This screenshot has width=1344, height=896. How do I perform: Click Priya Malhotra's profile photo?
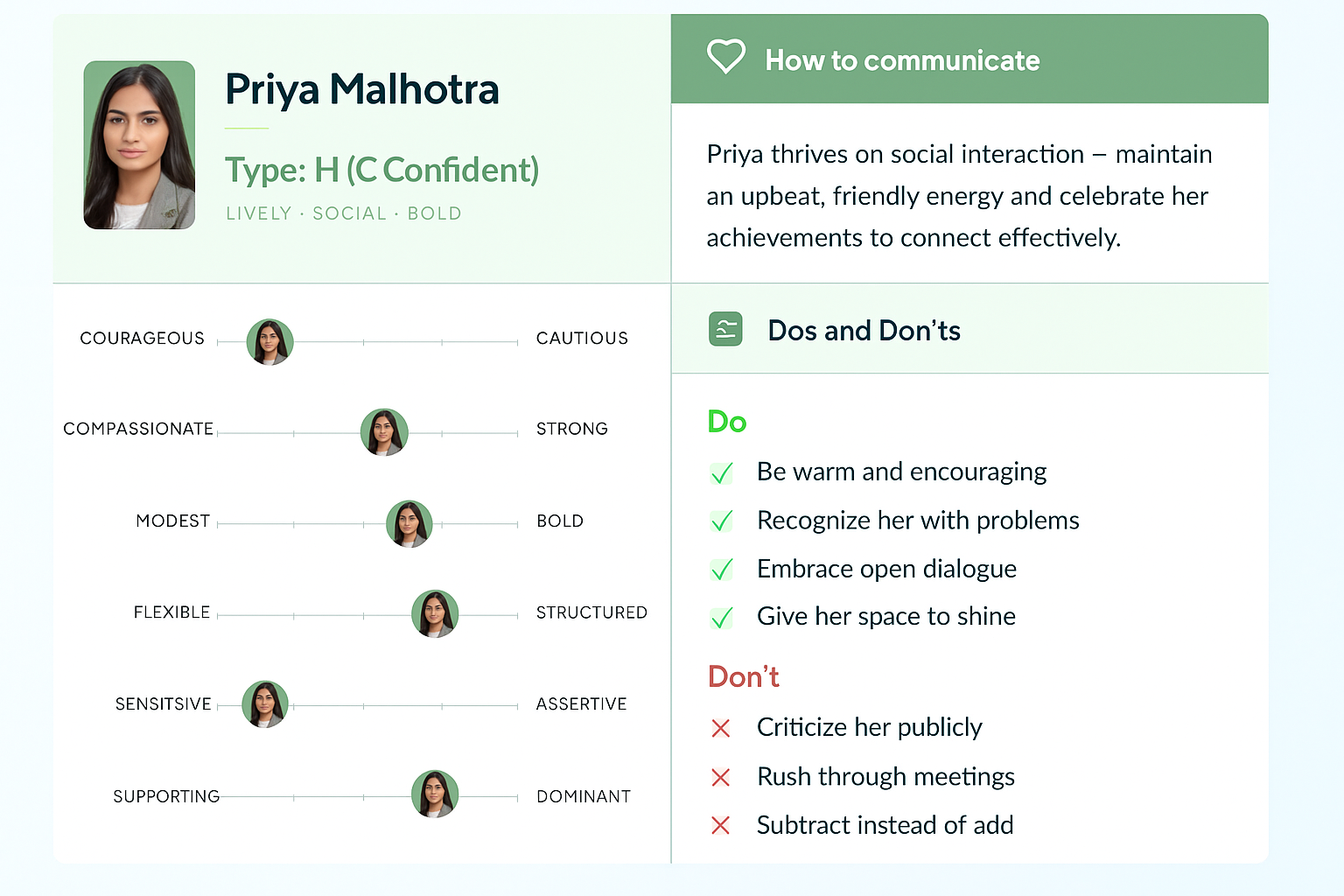[139, 145]
